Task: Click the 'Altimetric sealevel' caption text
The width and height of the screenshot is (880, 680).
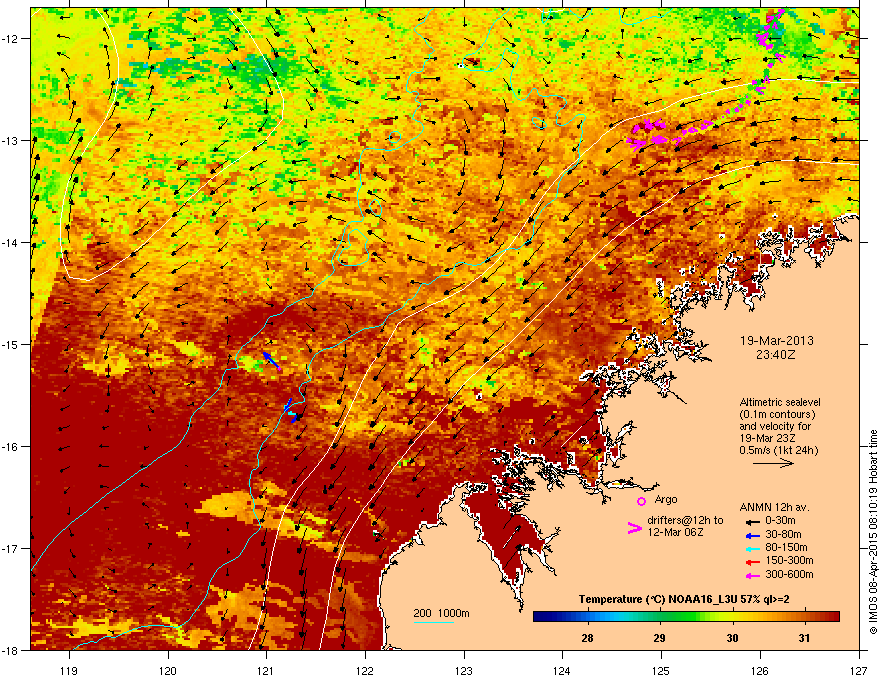Action: [780, 402]
